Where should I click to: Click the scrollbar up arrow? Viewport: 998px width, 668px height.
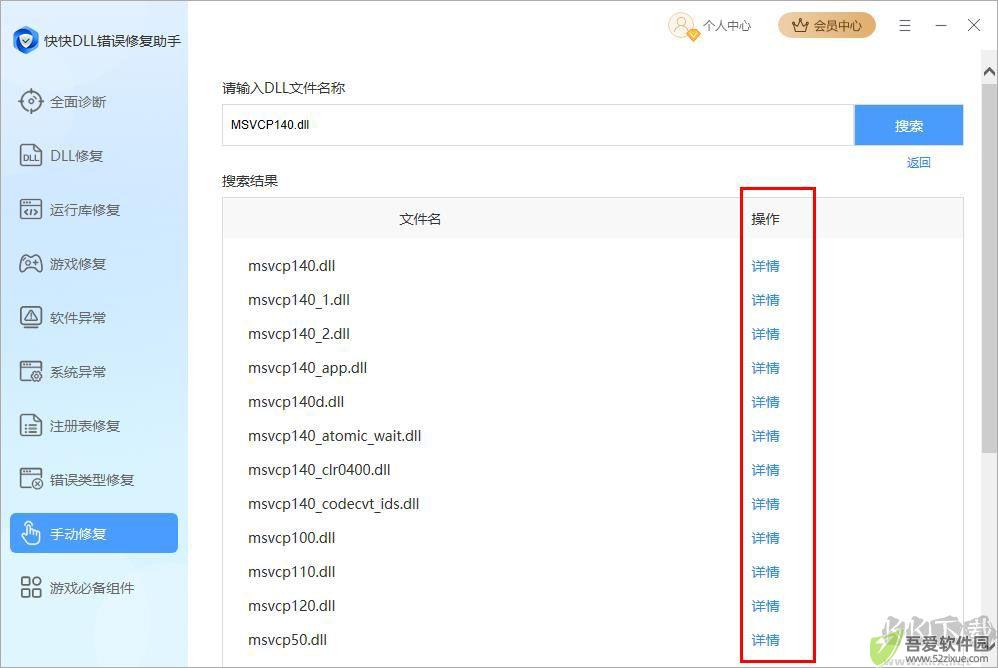tap(989, 72)
